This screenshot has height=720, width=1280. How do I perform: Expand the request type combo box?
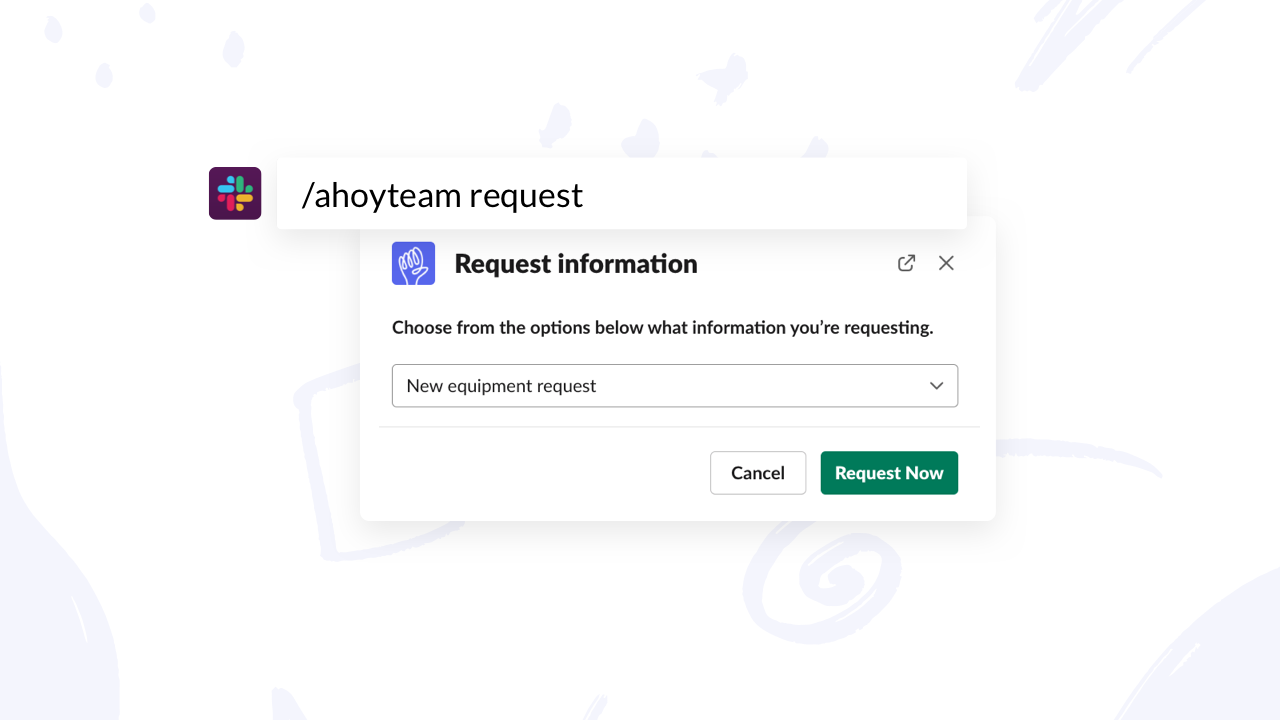pyautogui.click(x=674, y=386)
